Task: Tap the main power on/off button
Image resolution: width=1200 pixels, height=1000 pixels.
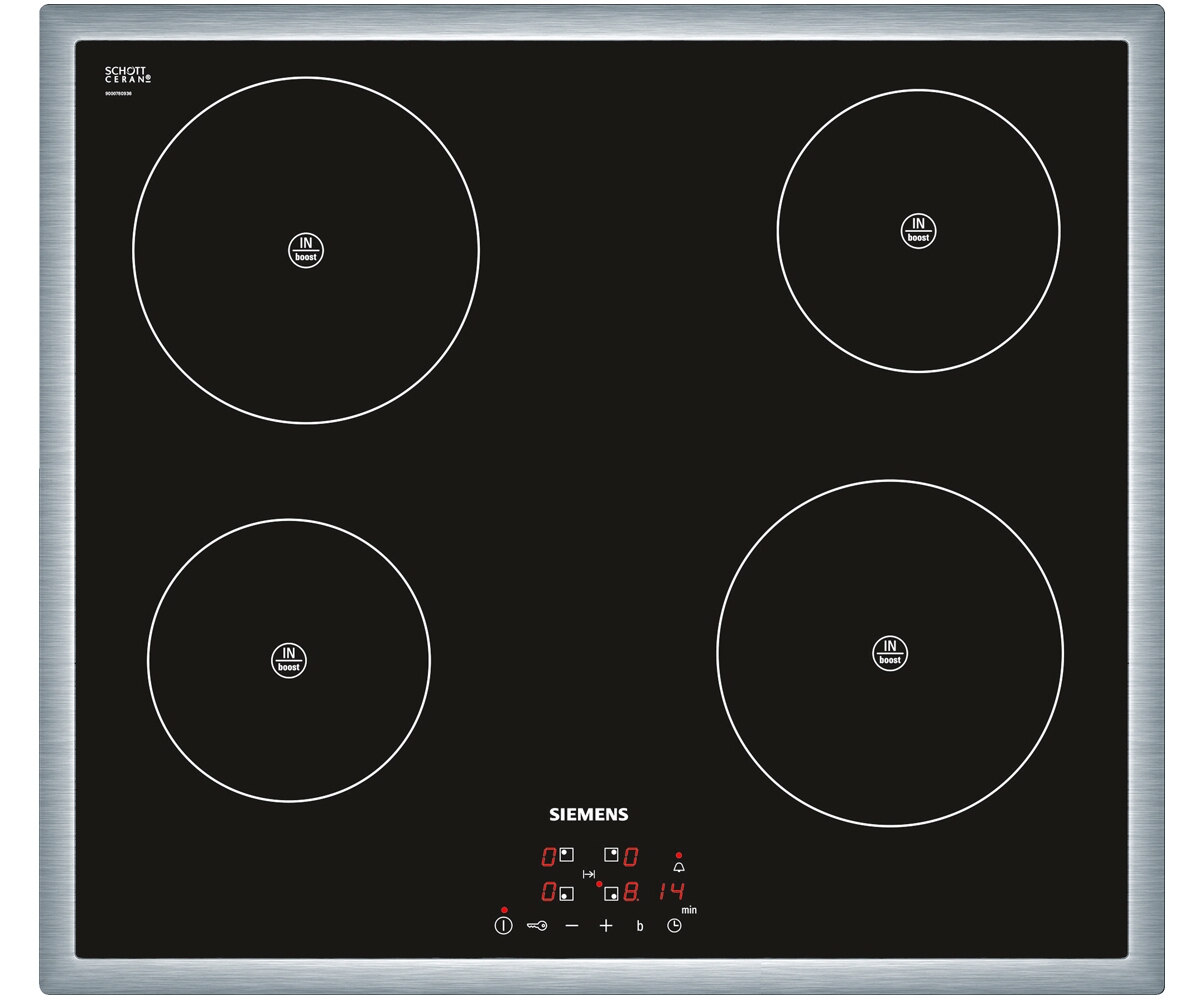Action: (504, 926)
